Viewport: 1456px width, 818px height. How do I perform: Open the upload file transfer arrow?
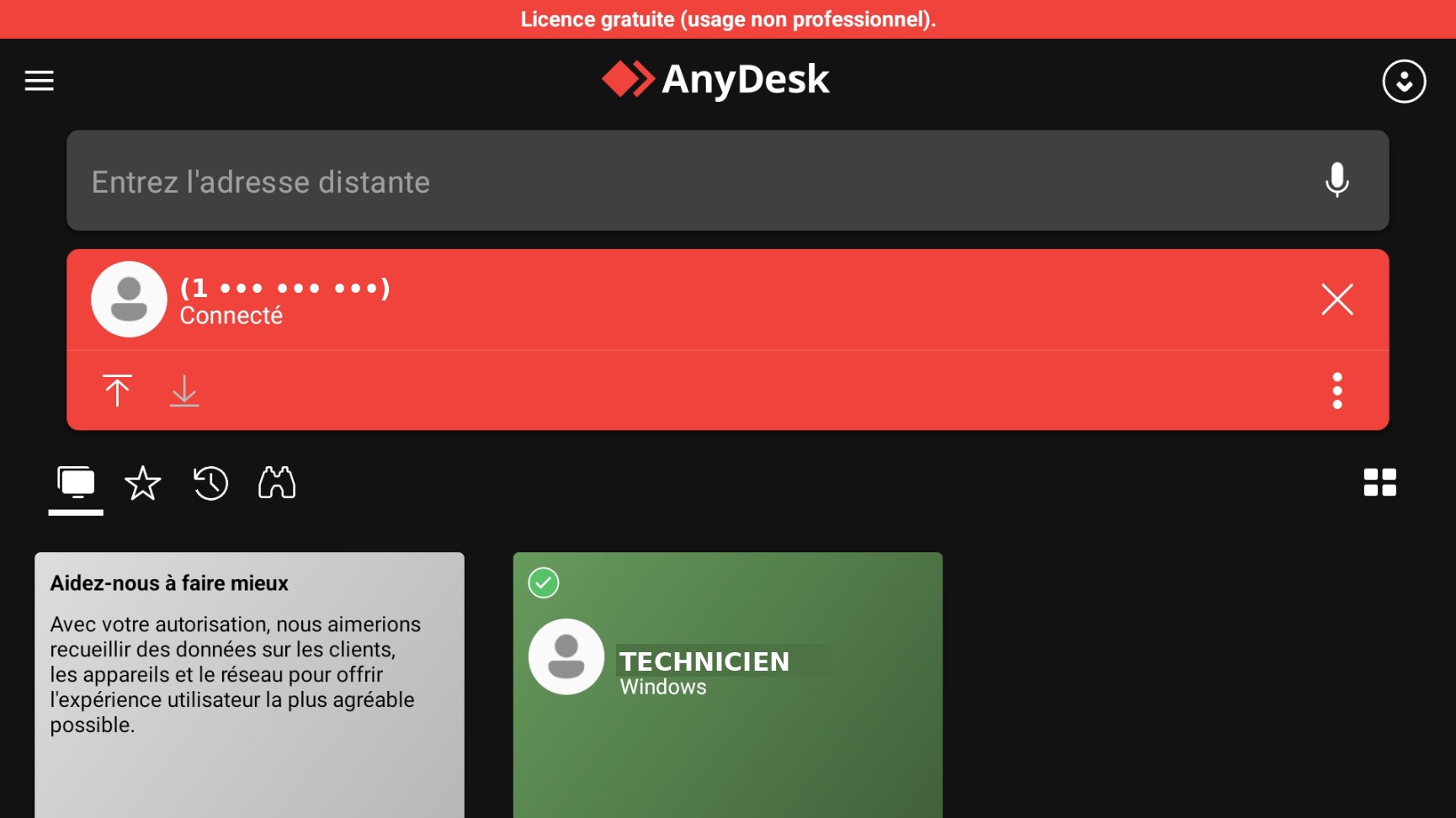pos(117,390)
